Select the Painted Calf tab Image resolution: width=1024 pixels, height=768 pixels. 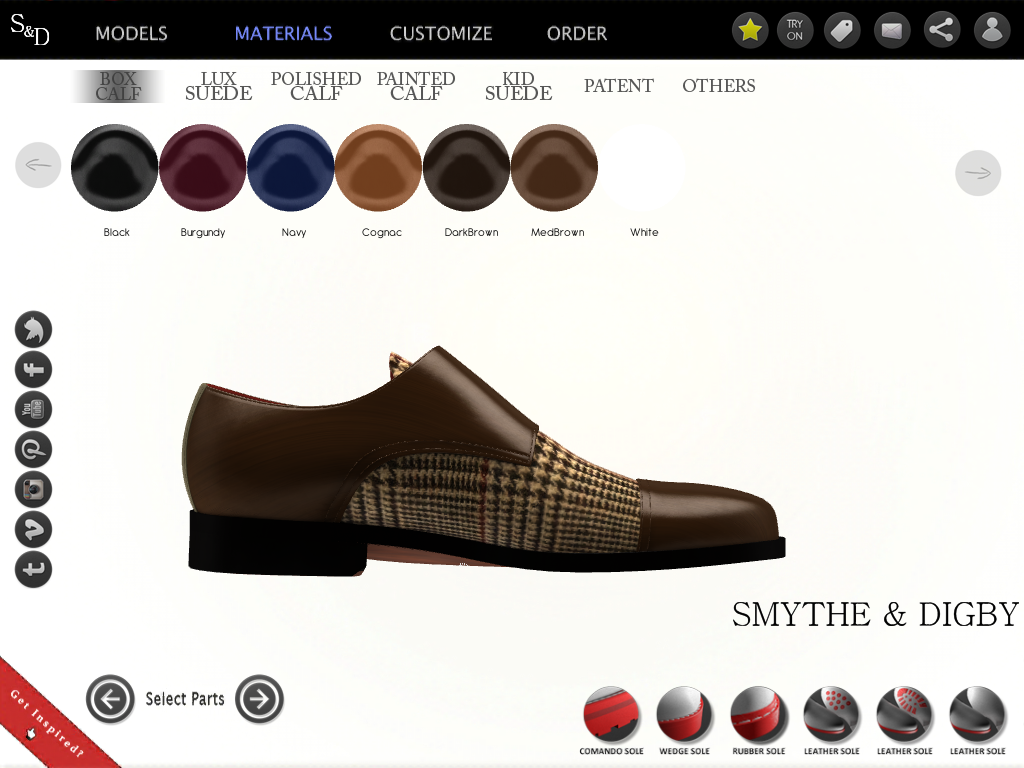pyautogui.click(x=415, y=86)
